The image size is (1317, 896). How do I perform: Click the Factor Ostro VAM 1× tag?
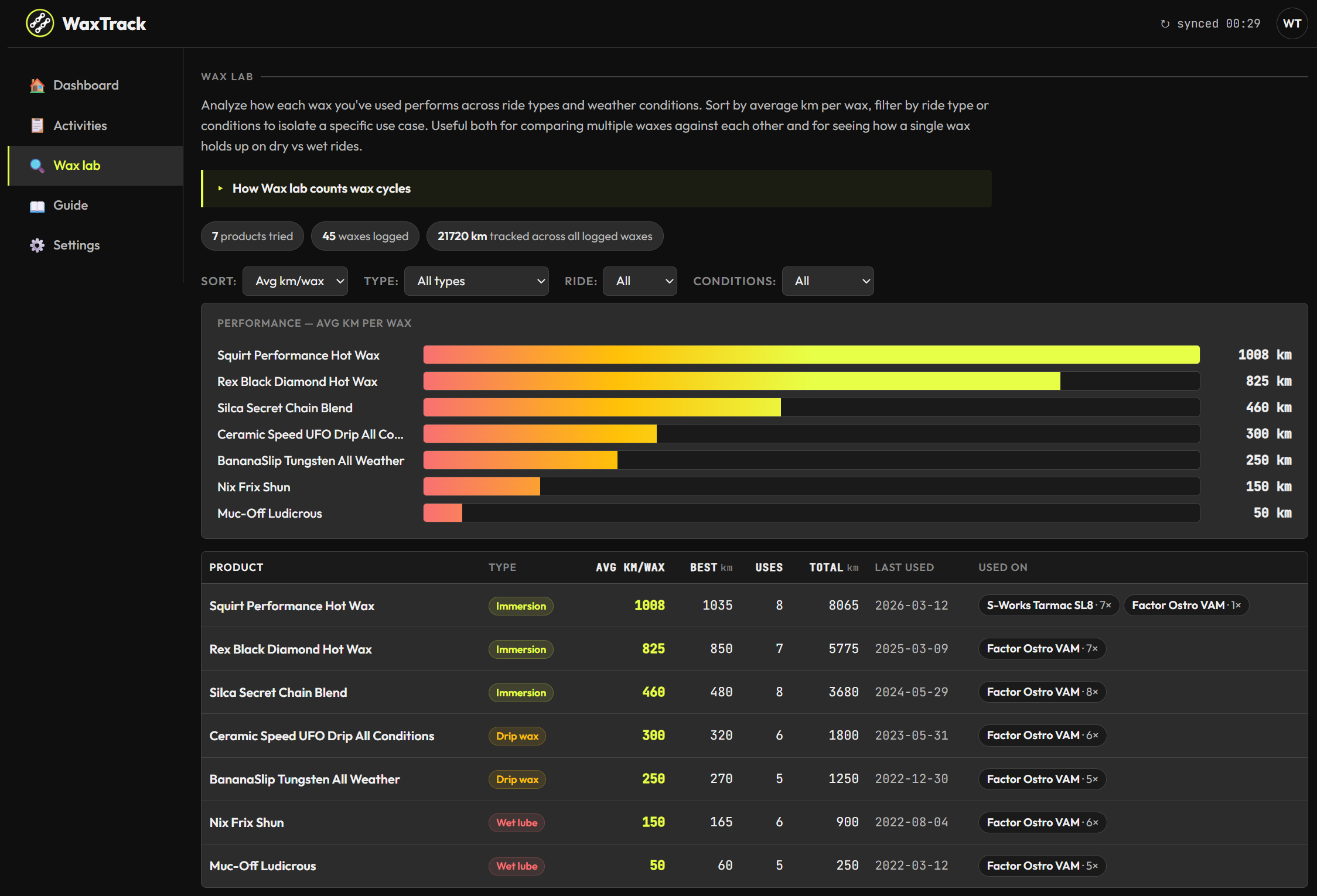pyautogui.click(x=1186, y=606)
